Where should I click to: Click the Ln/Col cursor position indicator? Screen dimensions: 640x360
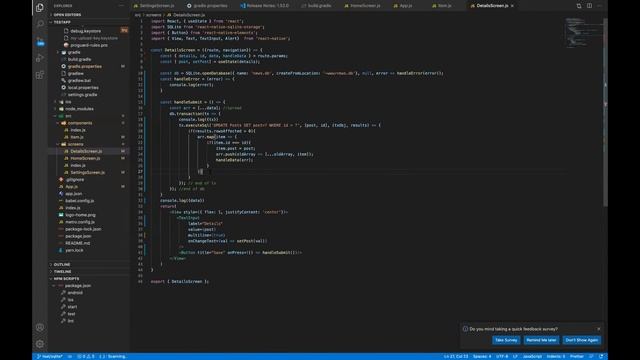pyautogui.click(x=456, y=356)
